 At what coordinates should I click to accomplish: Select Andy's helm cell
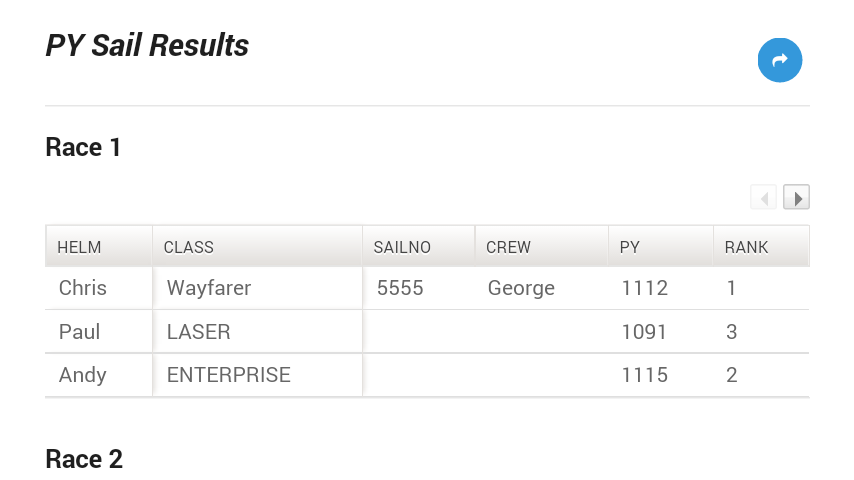(x=83, y=375)
